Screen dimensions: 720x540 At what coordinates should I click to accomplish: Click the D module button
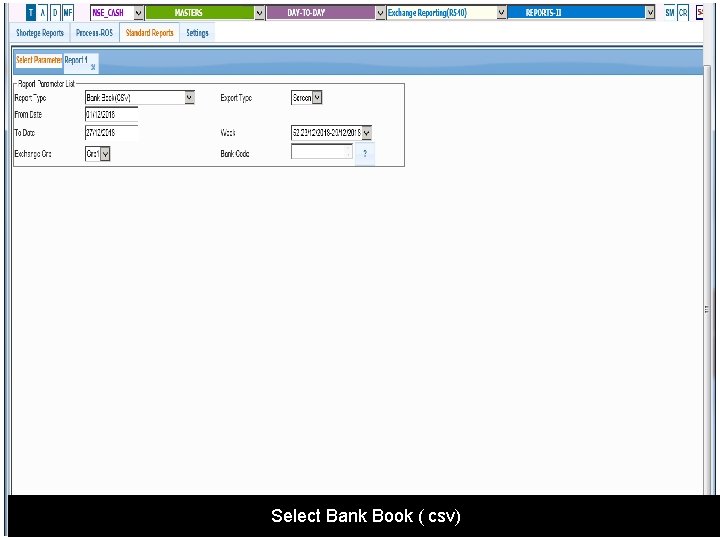[55, 13]
